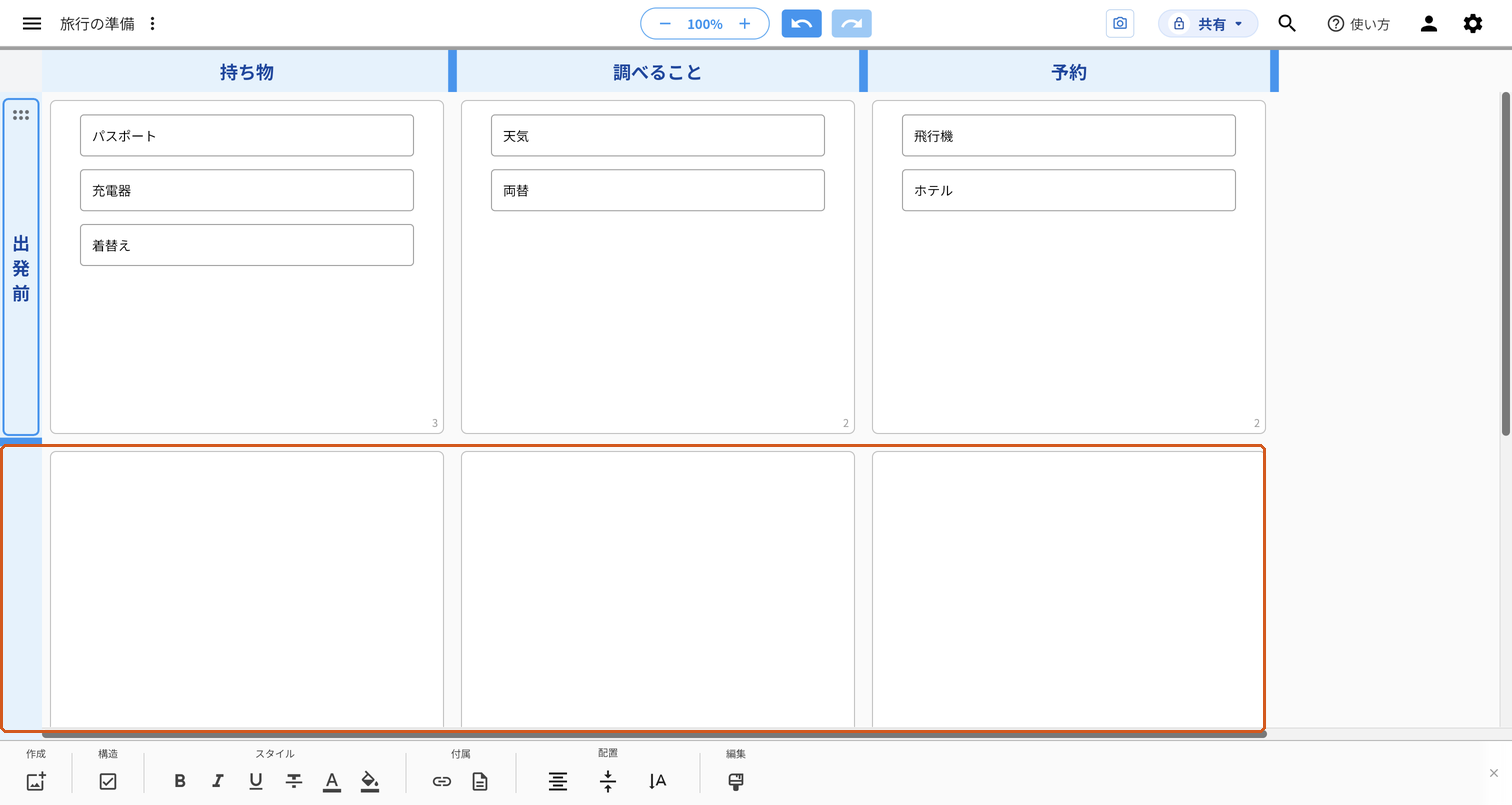Insert a link with the chain icon
This screenshot has width=1512, height=805.
442,782
